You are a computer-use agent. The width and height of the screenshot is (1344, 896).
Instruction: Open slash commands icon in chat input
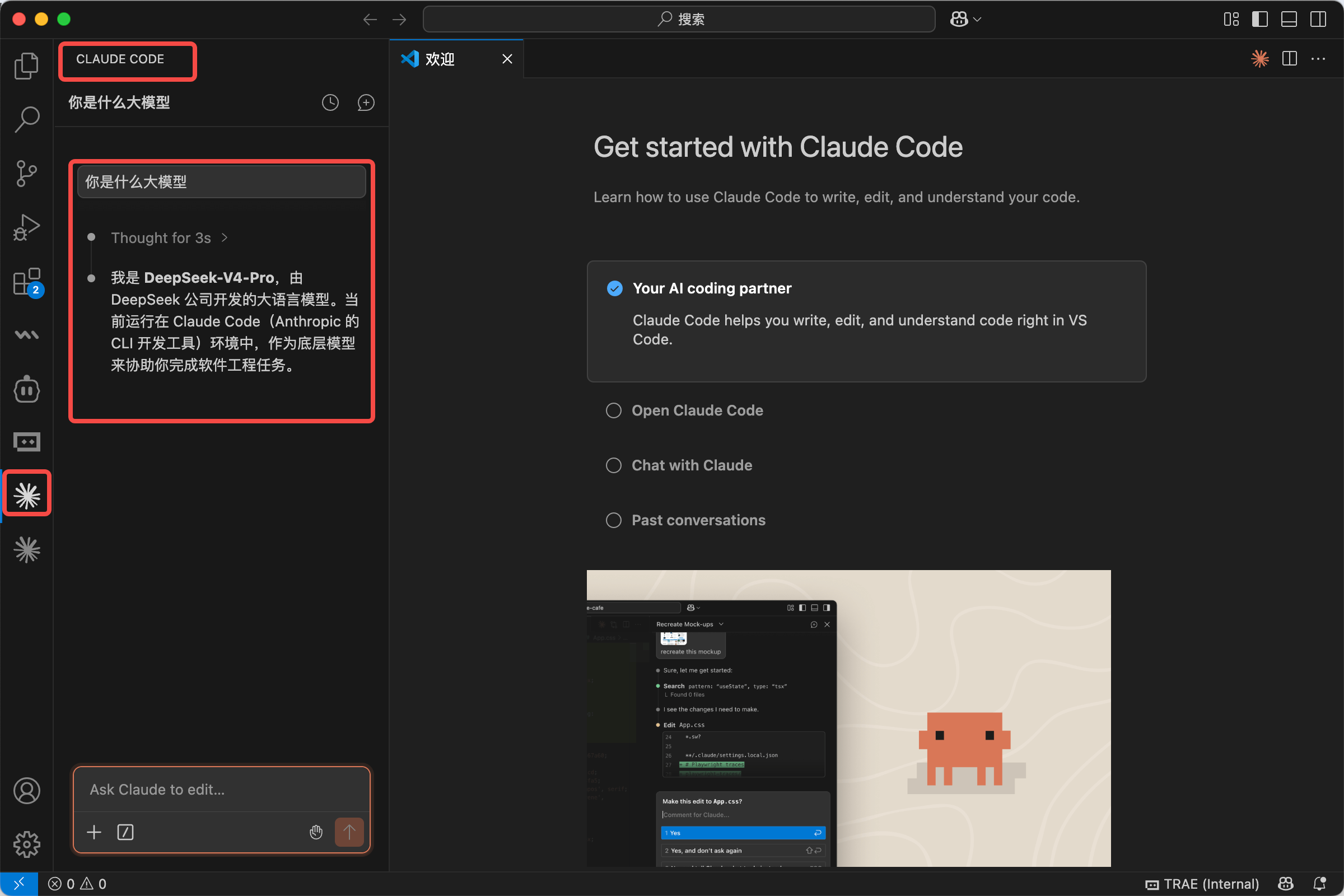point(125,832)
